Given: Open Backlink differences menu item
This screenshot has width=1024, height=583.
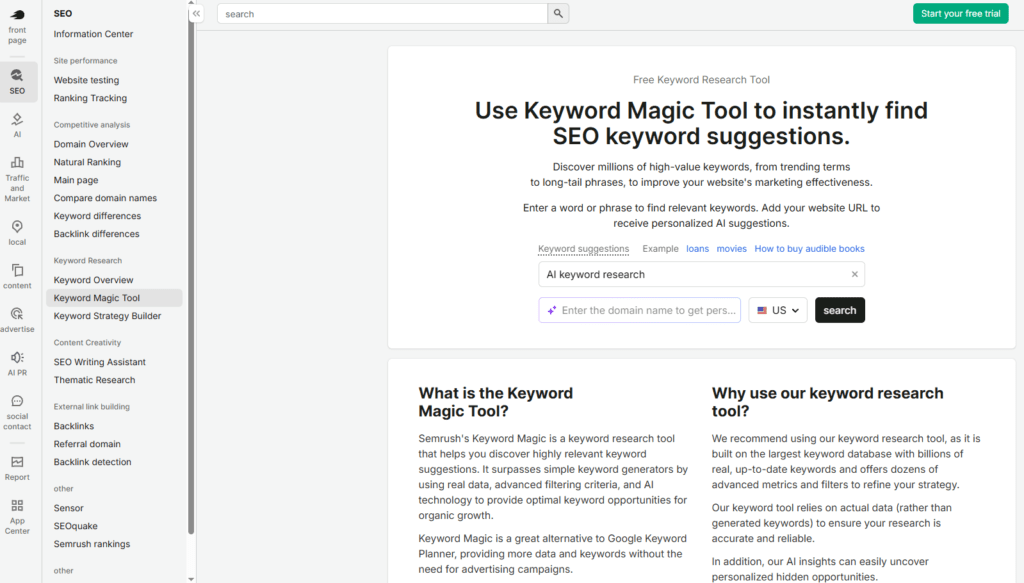Looking at the screenshot, I should pyautogui.click(x=96, y=234).
